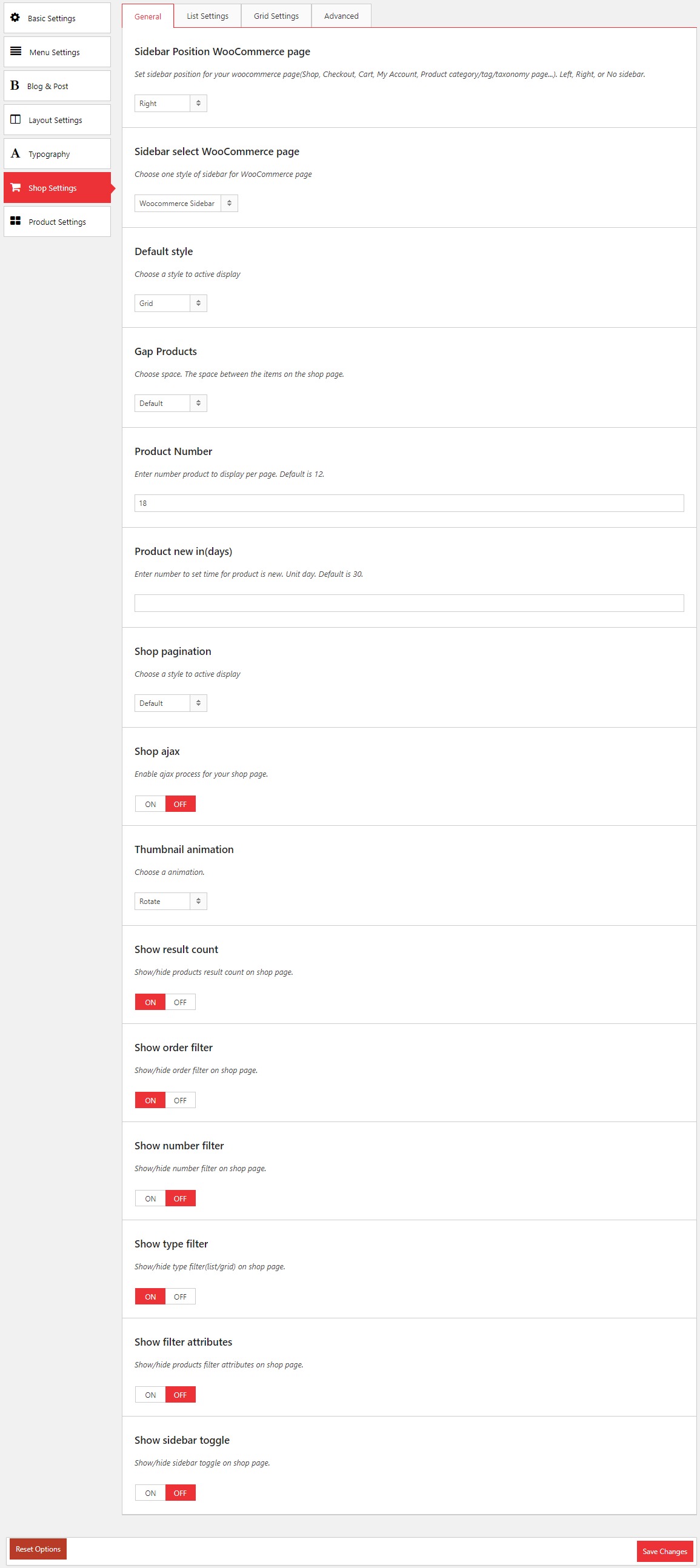Open the Default style Grid dropdown
This screenshot has height=1568, width=700.
(170, 303)
